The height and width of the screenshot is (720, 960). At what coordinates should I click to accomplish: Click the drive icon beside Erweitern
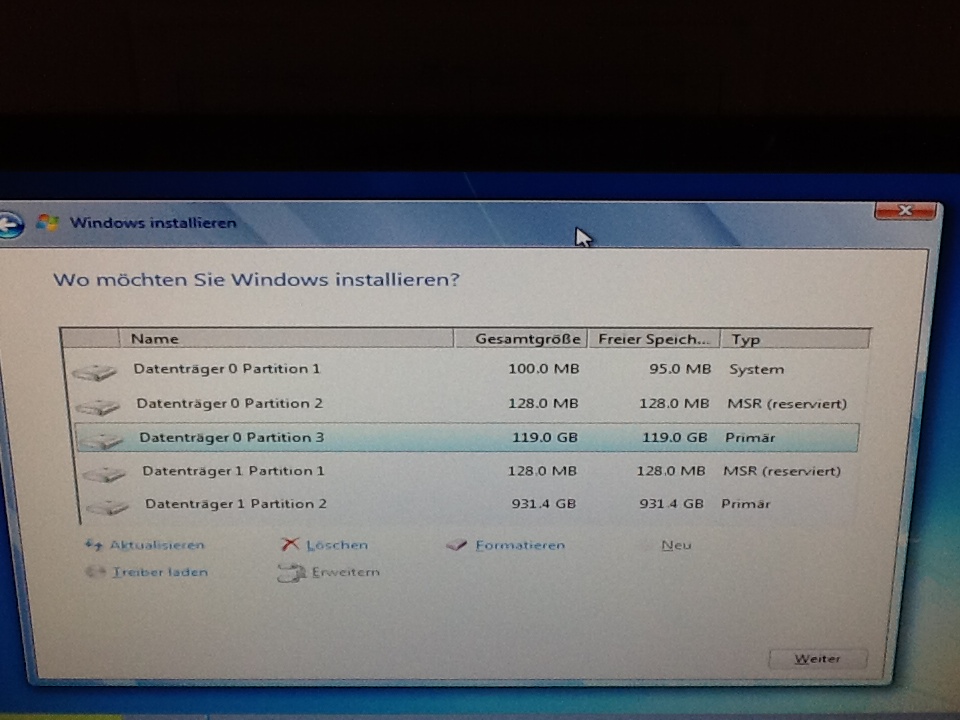point(291,572)
